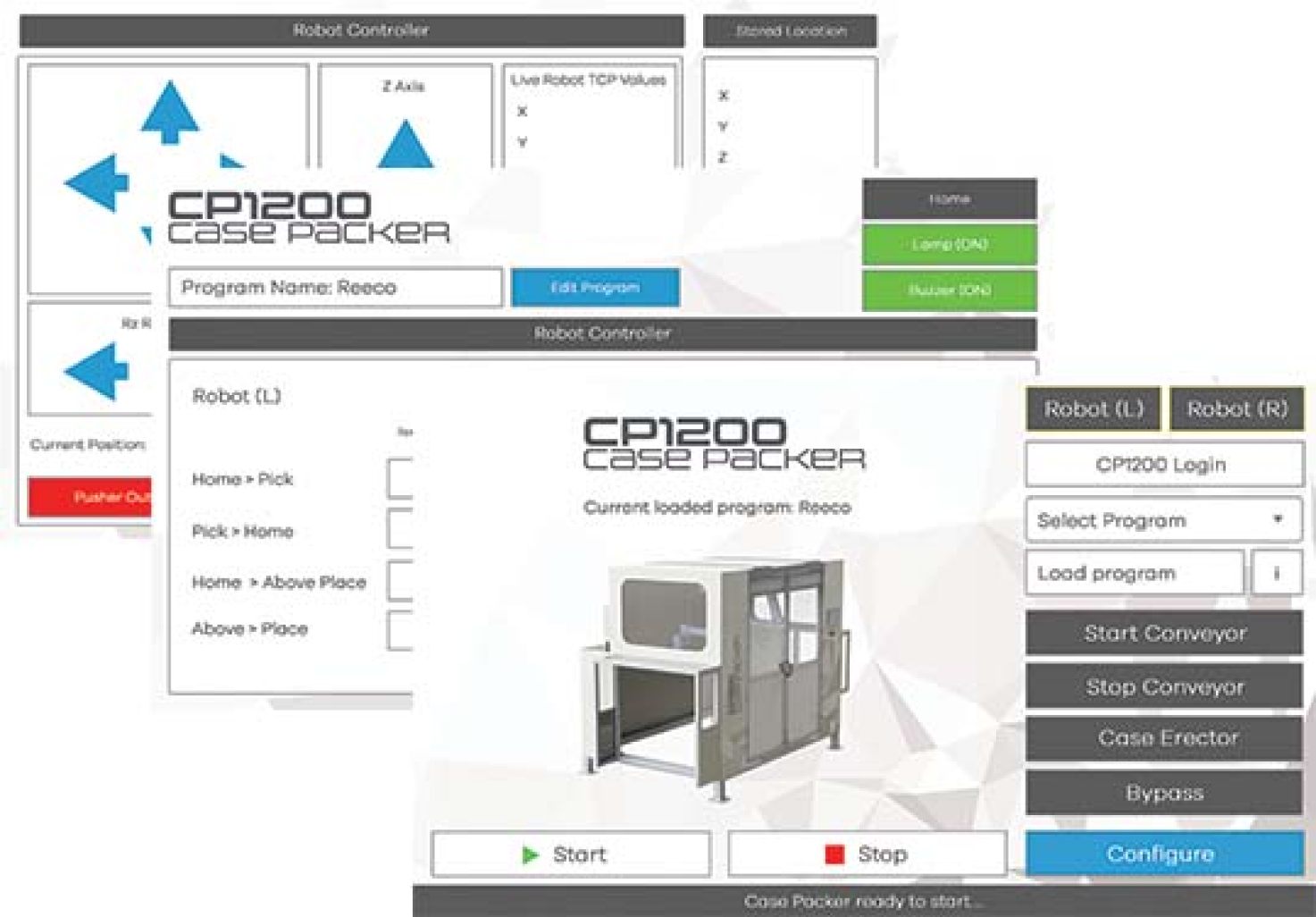Click the Rz rotation left arrow

pyautogui.click(x=96, y=370)
